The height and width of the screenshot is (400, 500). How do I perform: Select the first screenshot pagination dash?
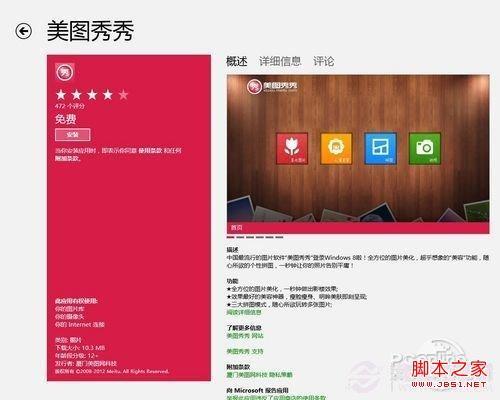230,237
